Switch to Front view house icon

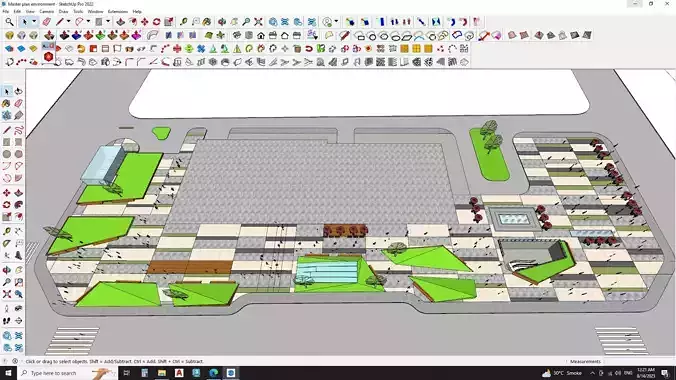(261, 35)
